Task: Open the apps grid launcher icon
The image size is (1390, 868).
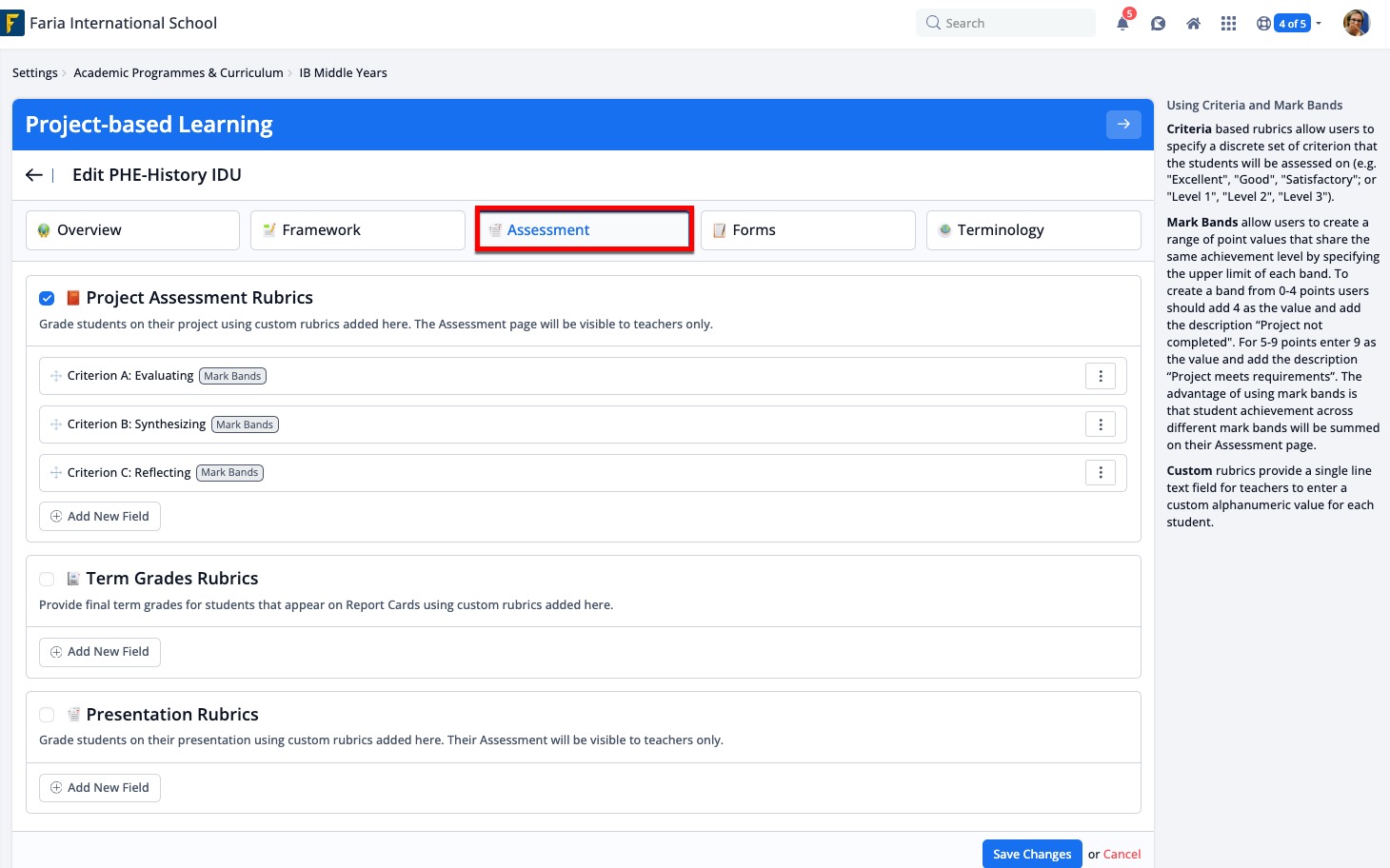Action: (1228, 24)
